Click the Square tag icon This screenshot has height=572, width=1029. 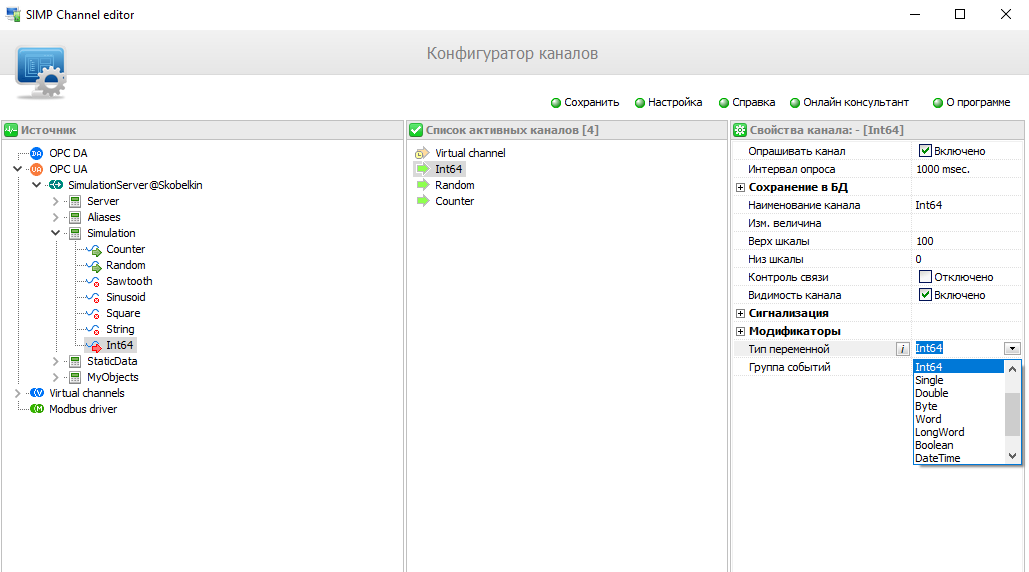[x=94, y=314]
